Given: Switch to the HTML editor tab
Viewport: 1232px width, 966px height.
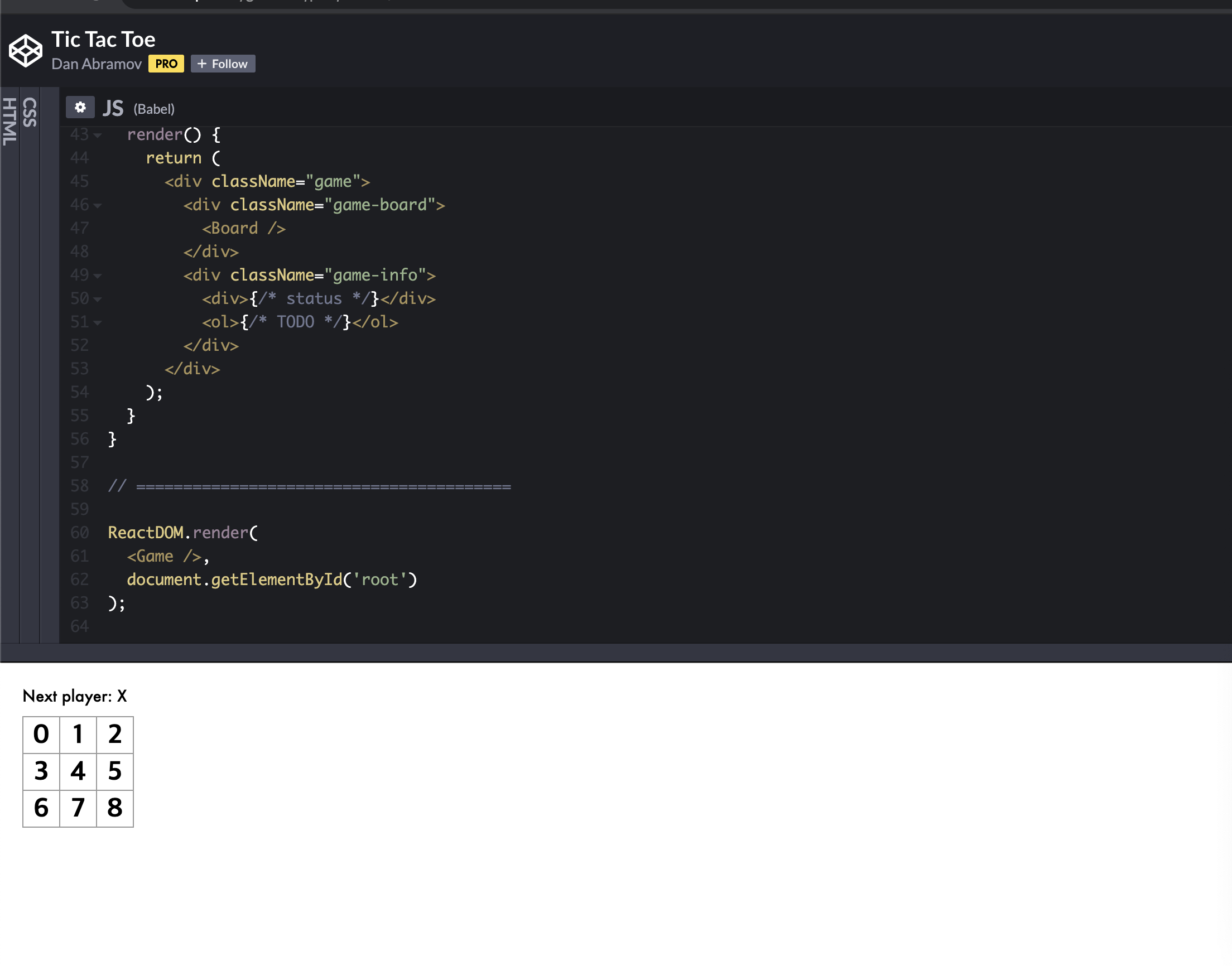Looking at the screenshot, I should coord(9,122).
